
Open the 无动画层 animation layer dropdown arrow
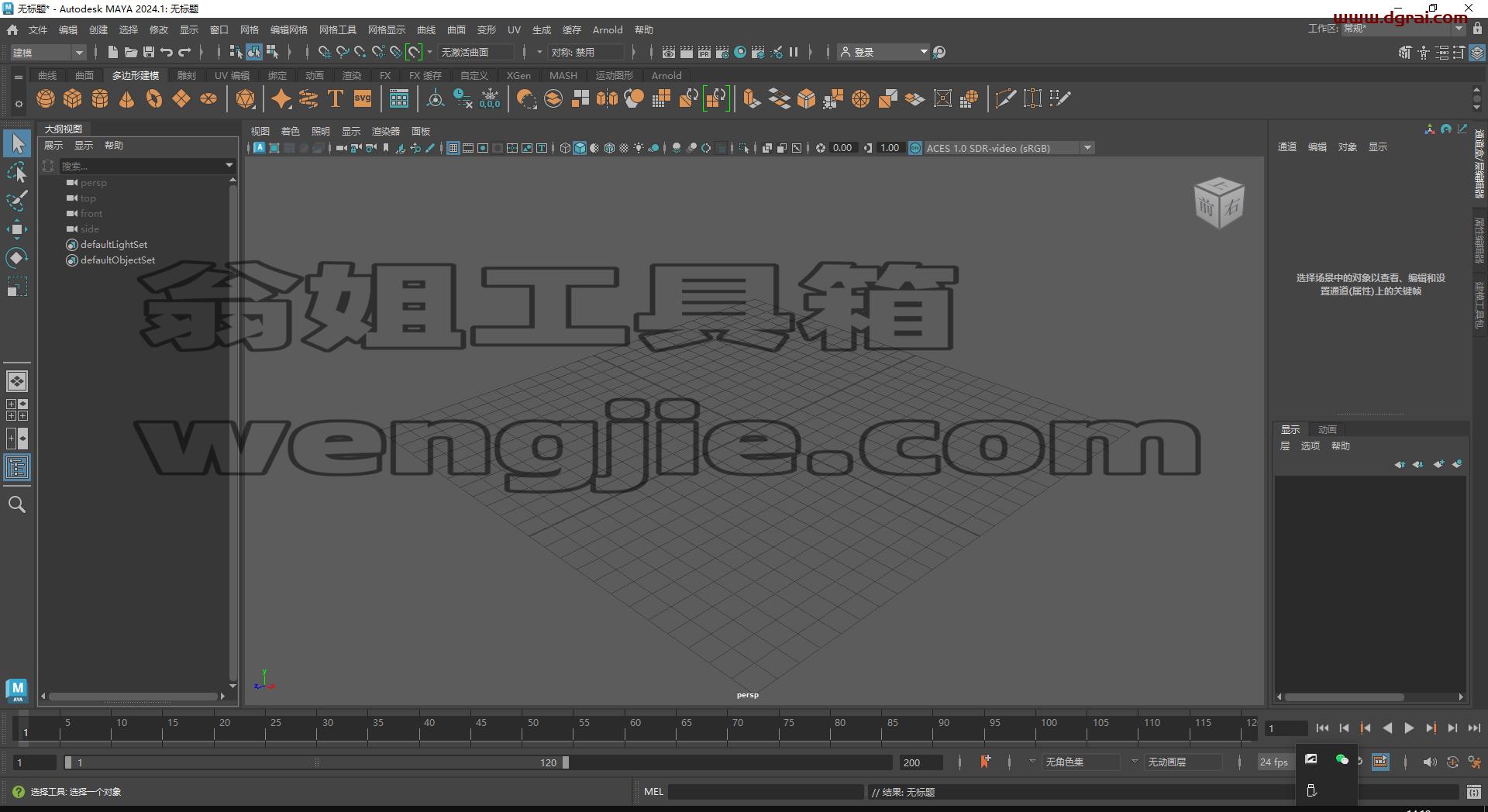[x=1135, y=762]
